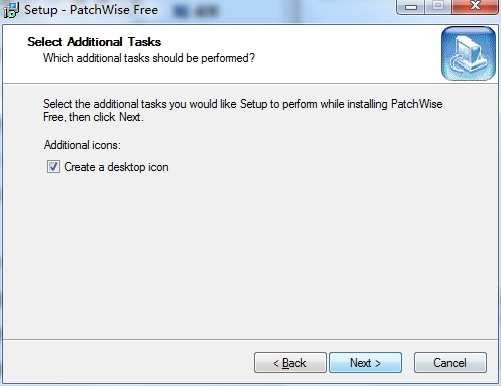Click the "Additional icons:" group label
The height and width of the screenshot is (386, 501).
tap(82, 145)
